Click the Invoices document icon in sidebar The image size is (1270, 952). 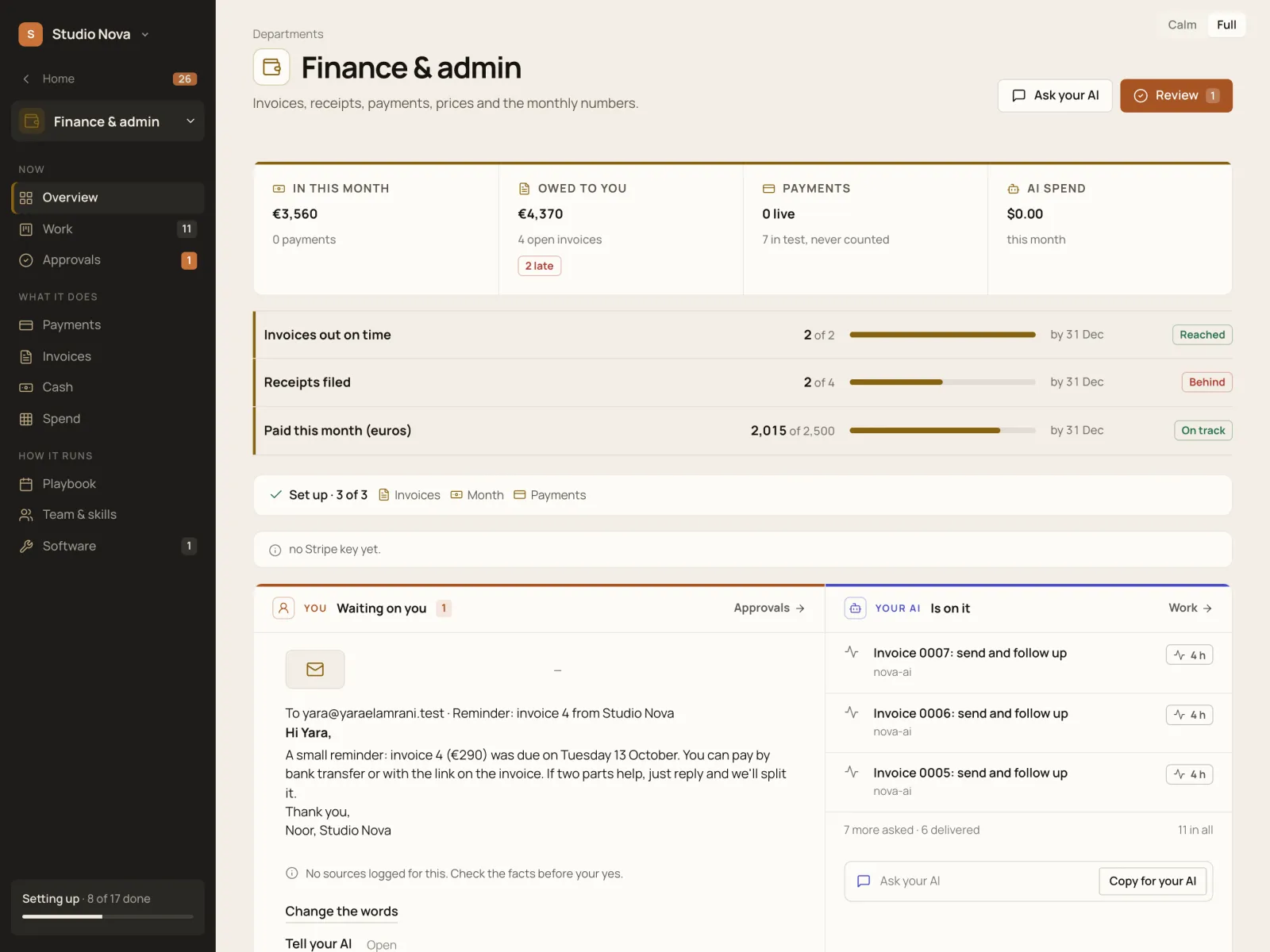(26, 357)
